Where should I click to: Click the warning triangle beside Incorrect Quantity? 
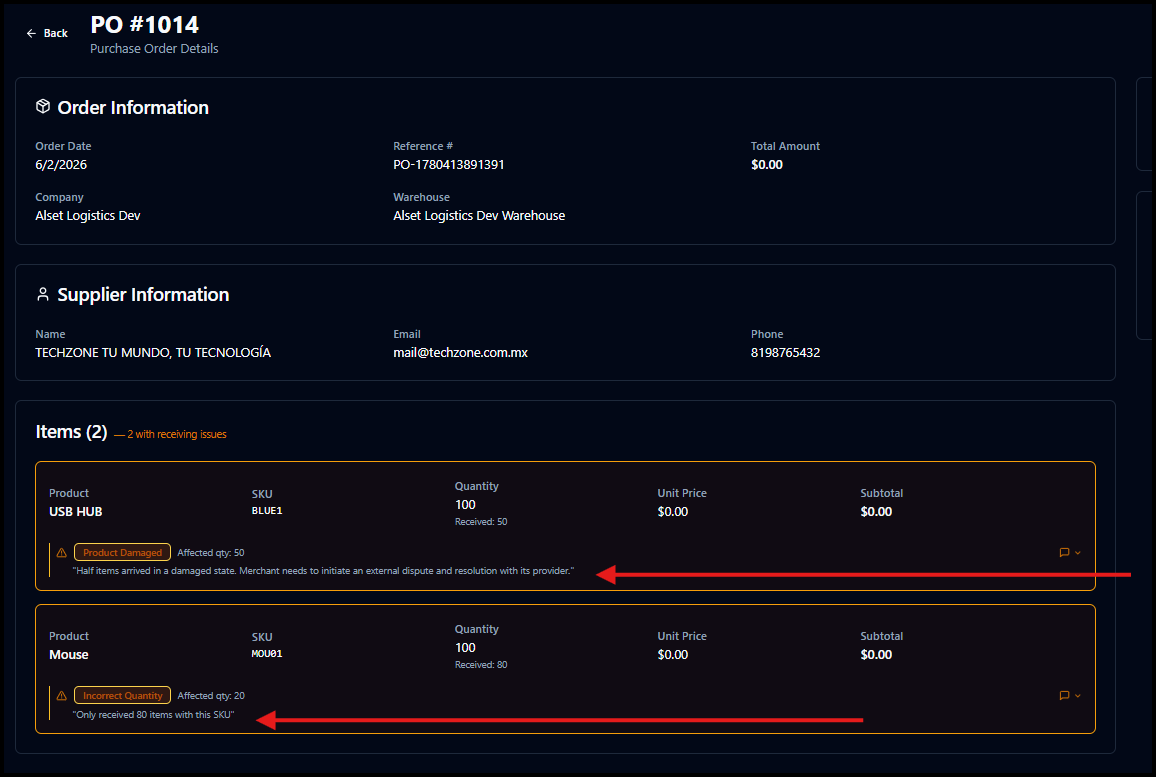62,695
